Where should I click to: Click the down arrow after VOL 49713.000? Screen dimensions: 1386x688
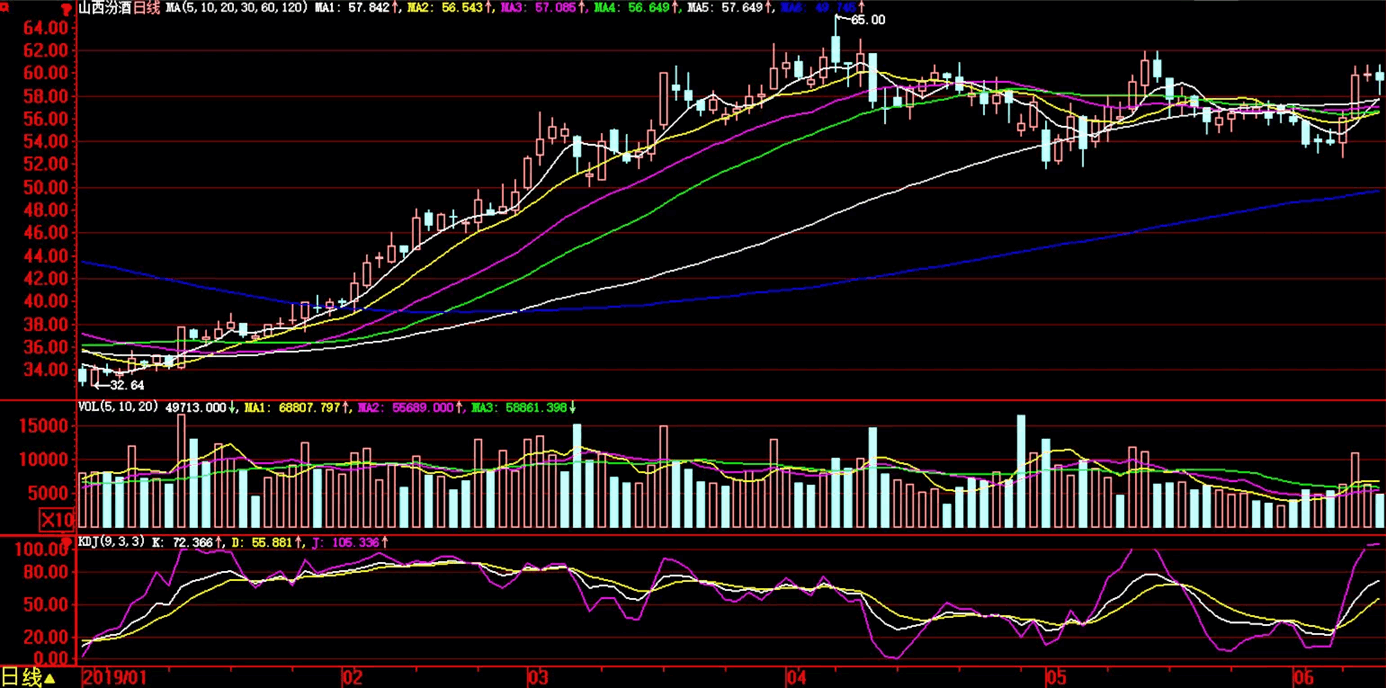(233, 407)
